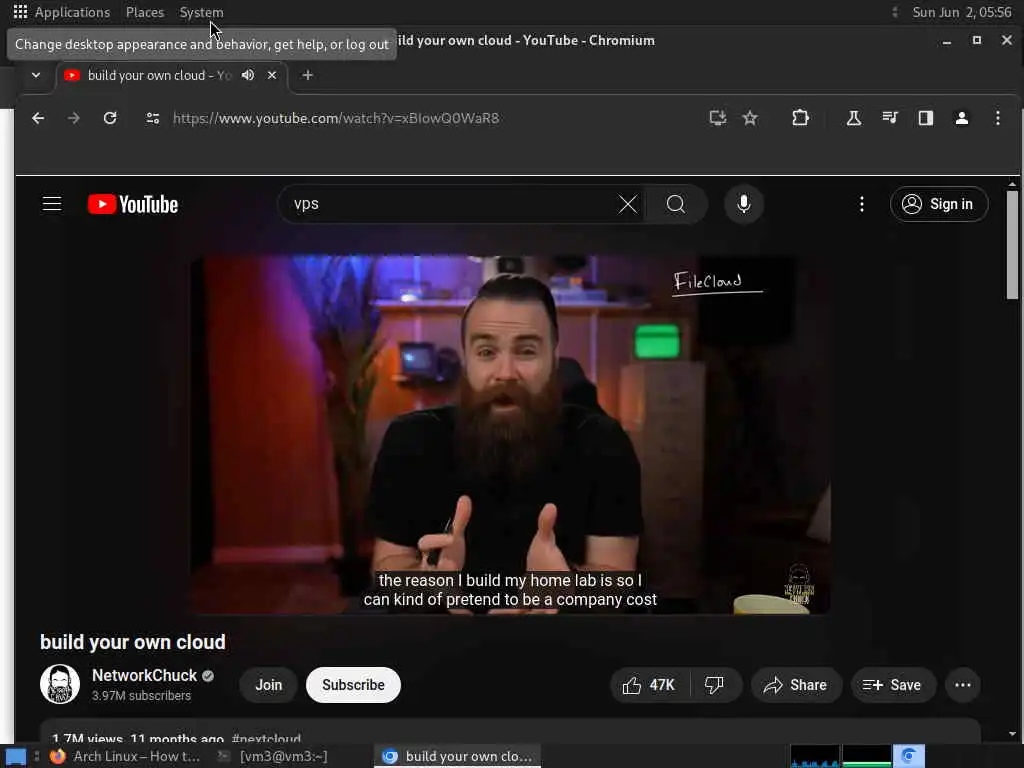Viewport: 1024px width, 768px height.
Task: Click the 'build your own cloud' video title
Action: 133,642
